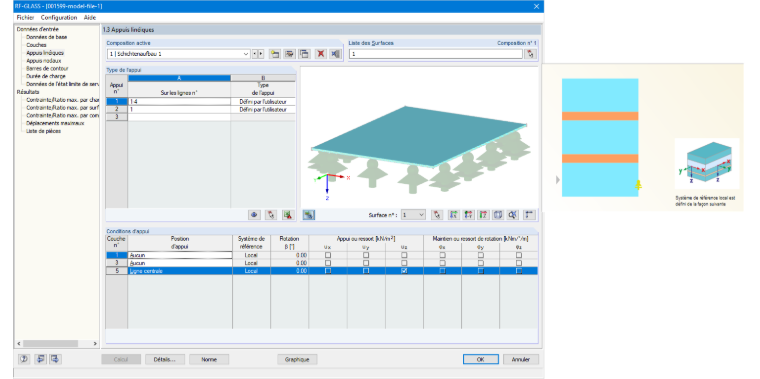Click the copy composition icon
The image size is (760, 379).
tap(304, 54)
